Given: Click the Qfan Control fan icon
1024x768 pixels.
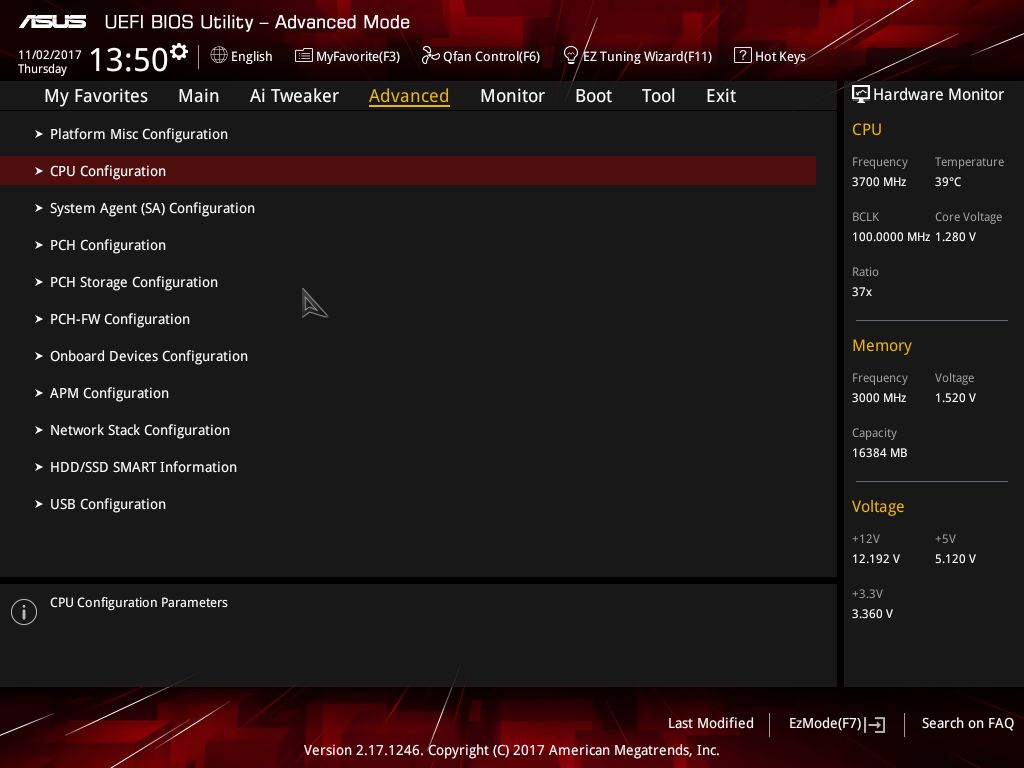Looking at the screenshot, I should [x=430, y=56].
